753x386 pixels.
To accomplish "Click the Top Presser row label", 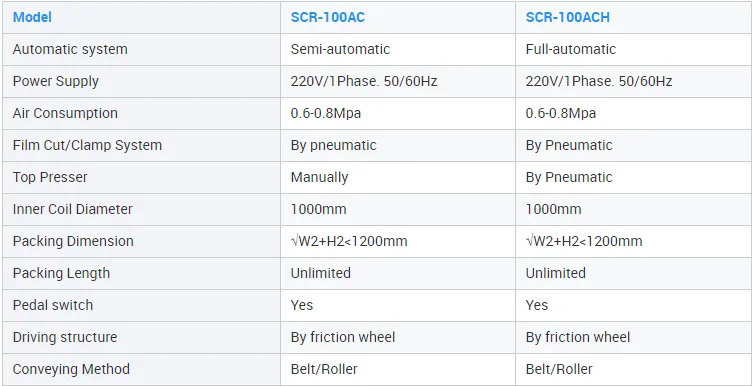I will tap(142, 177).
